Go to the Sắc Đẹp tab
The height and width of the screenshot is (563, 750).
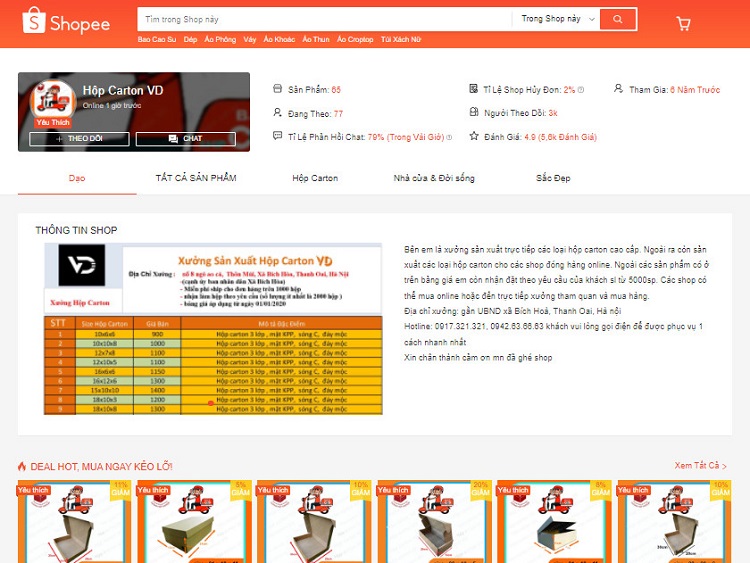tap(553, 178)
